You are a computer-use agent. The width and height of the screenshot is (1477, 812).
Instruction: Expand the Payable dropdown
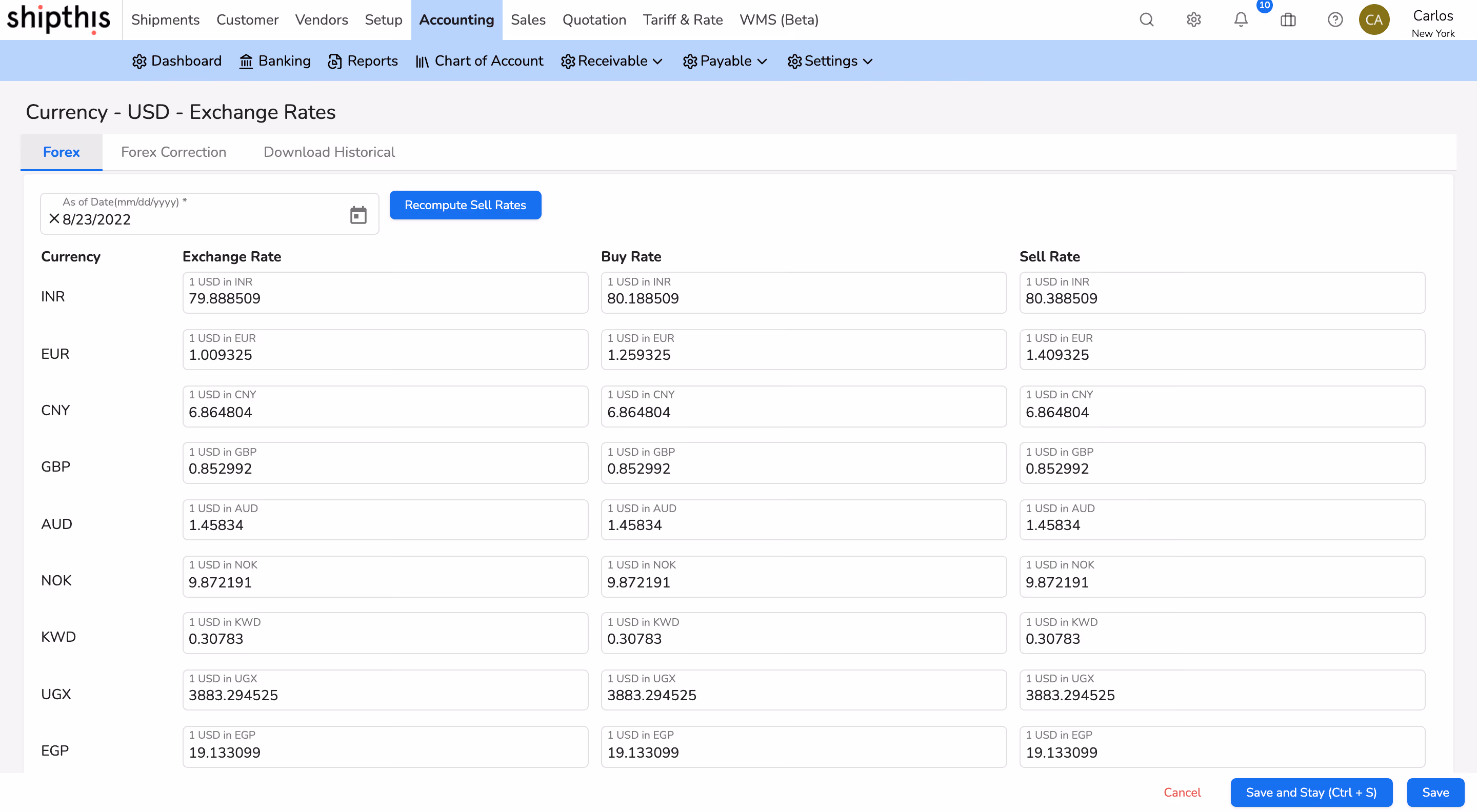[725, 60]
